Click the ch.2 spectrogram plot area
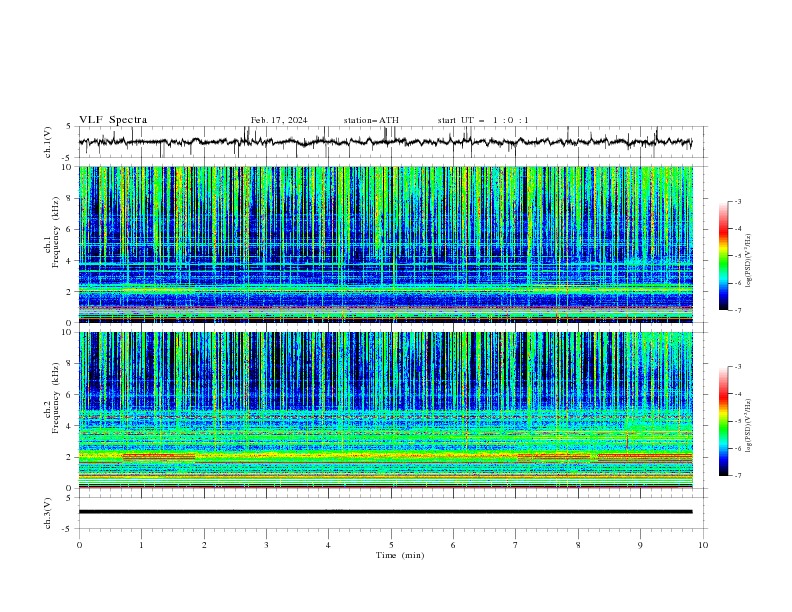Screen dimensions: 792x612 [385, 410]
